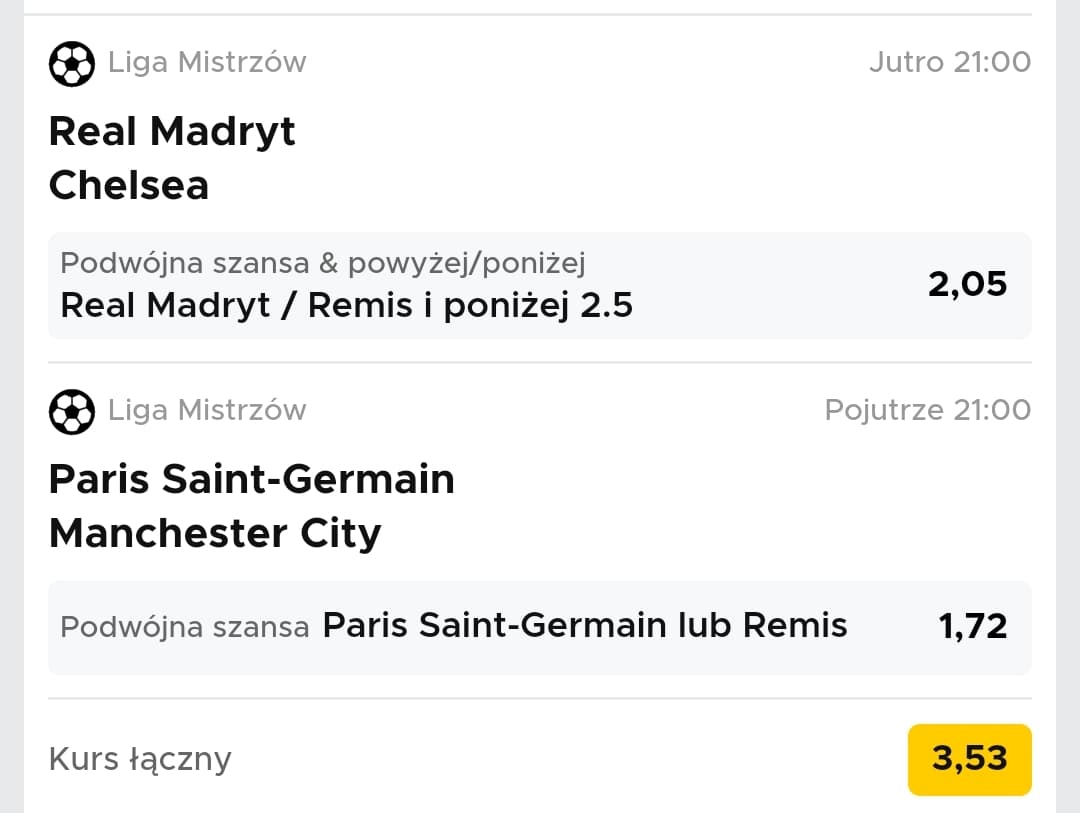The height and width of the screenshot is (813, 1080).
Task: Open the Liga Mistrzów label above Real Madryt
Action: (x=207, y=62)
